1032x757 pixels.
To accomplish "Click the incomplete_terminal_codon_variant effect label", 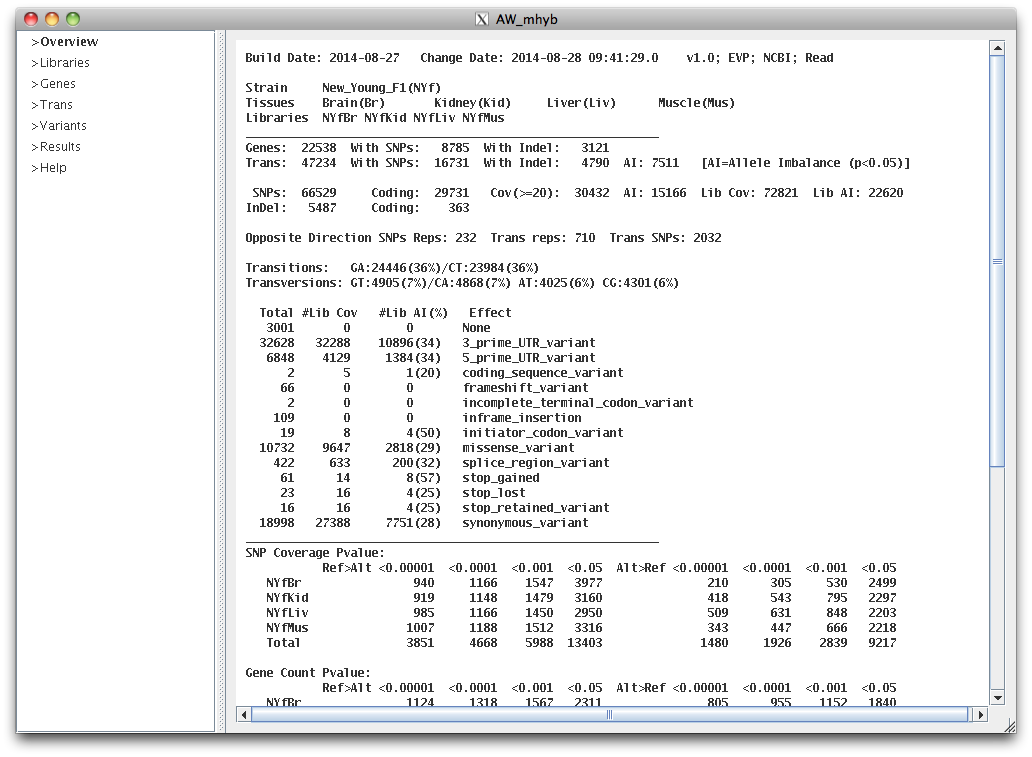I will pyautogui.click(x=577, y=403).
